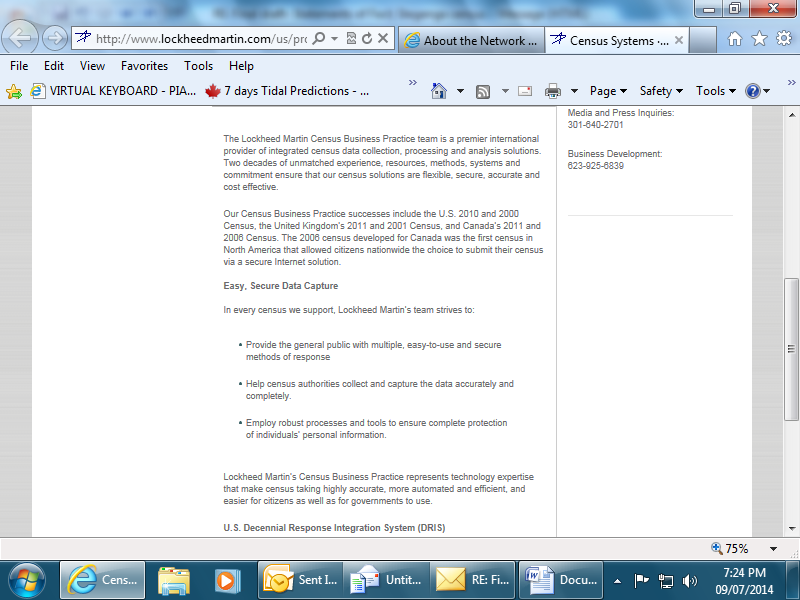Click the network status tray icon
This screenshot has width=800, height=600.
tap(666, 580)
